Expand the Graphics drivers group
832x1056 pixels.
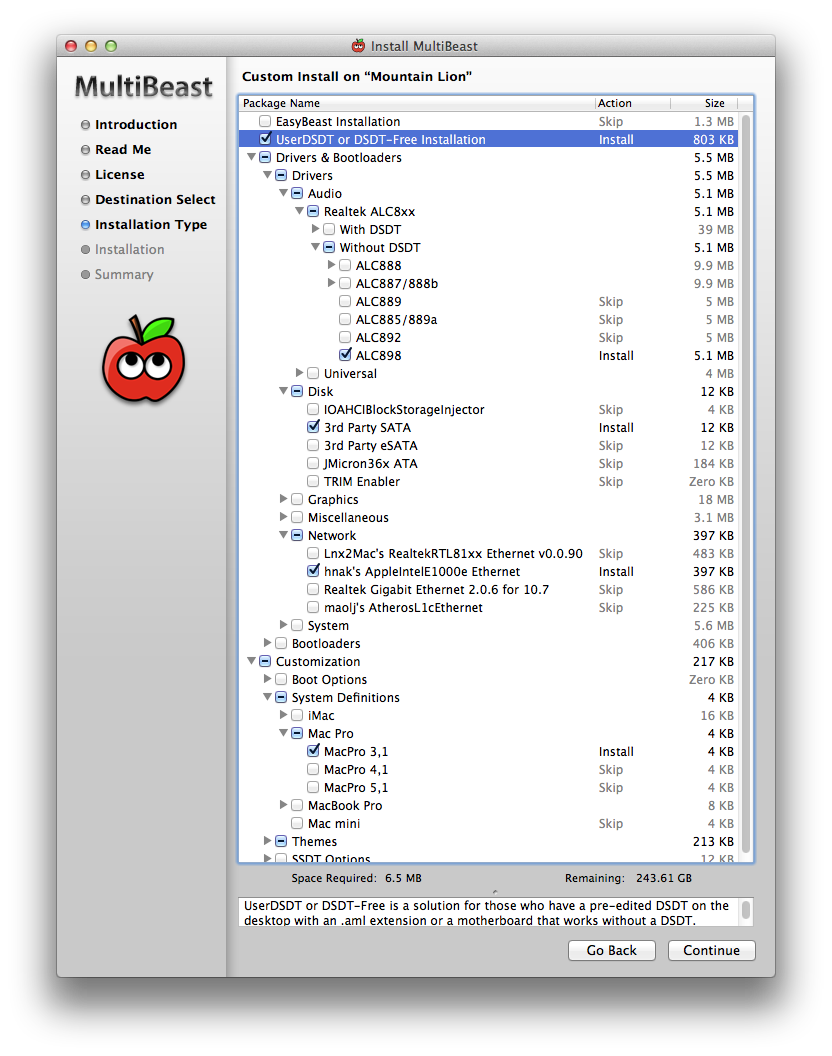click(284, 500)
